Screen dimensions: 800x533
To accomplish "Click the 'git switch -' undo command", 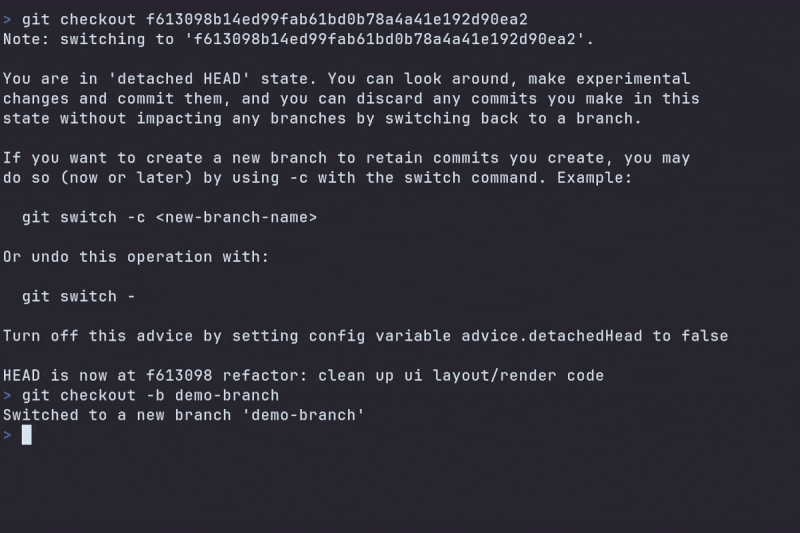I will coord(79,296).
